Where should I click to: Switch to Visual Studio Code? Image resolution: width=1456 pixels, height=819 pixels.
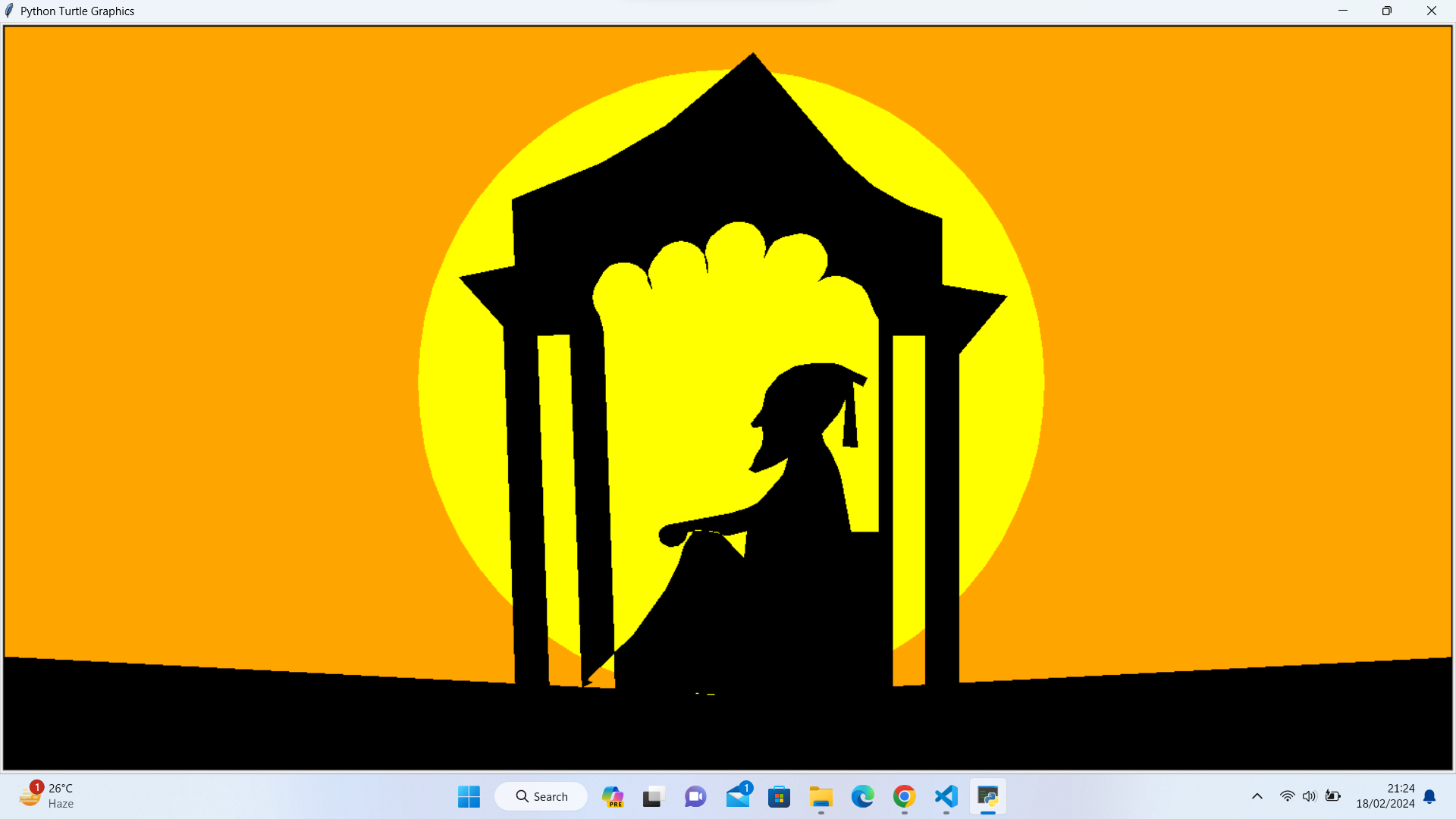(x=946, y=796)
